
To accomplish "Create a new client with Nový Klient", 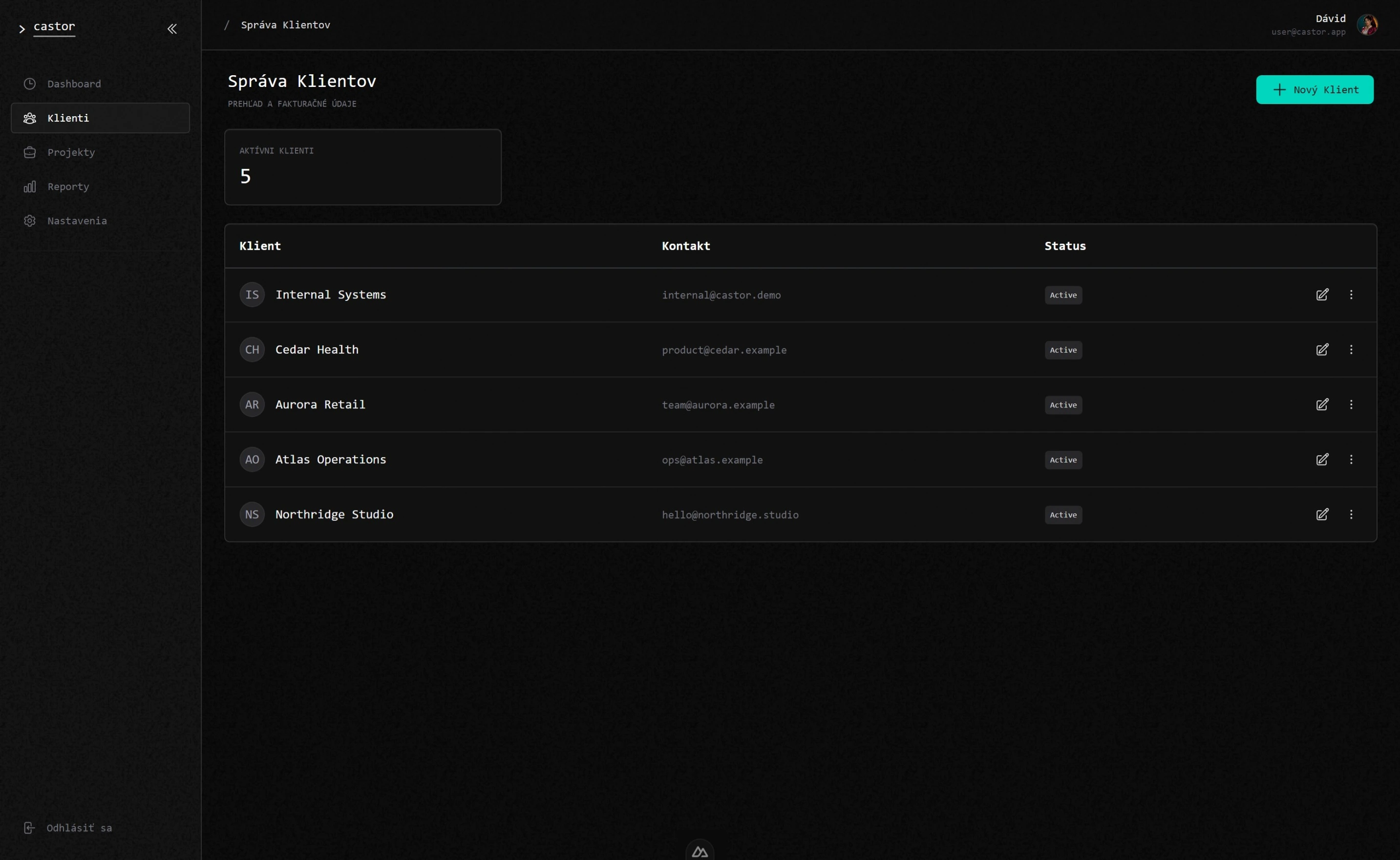I will (1315, 89).
